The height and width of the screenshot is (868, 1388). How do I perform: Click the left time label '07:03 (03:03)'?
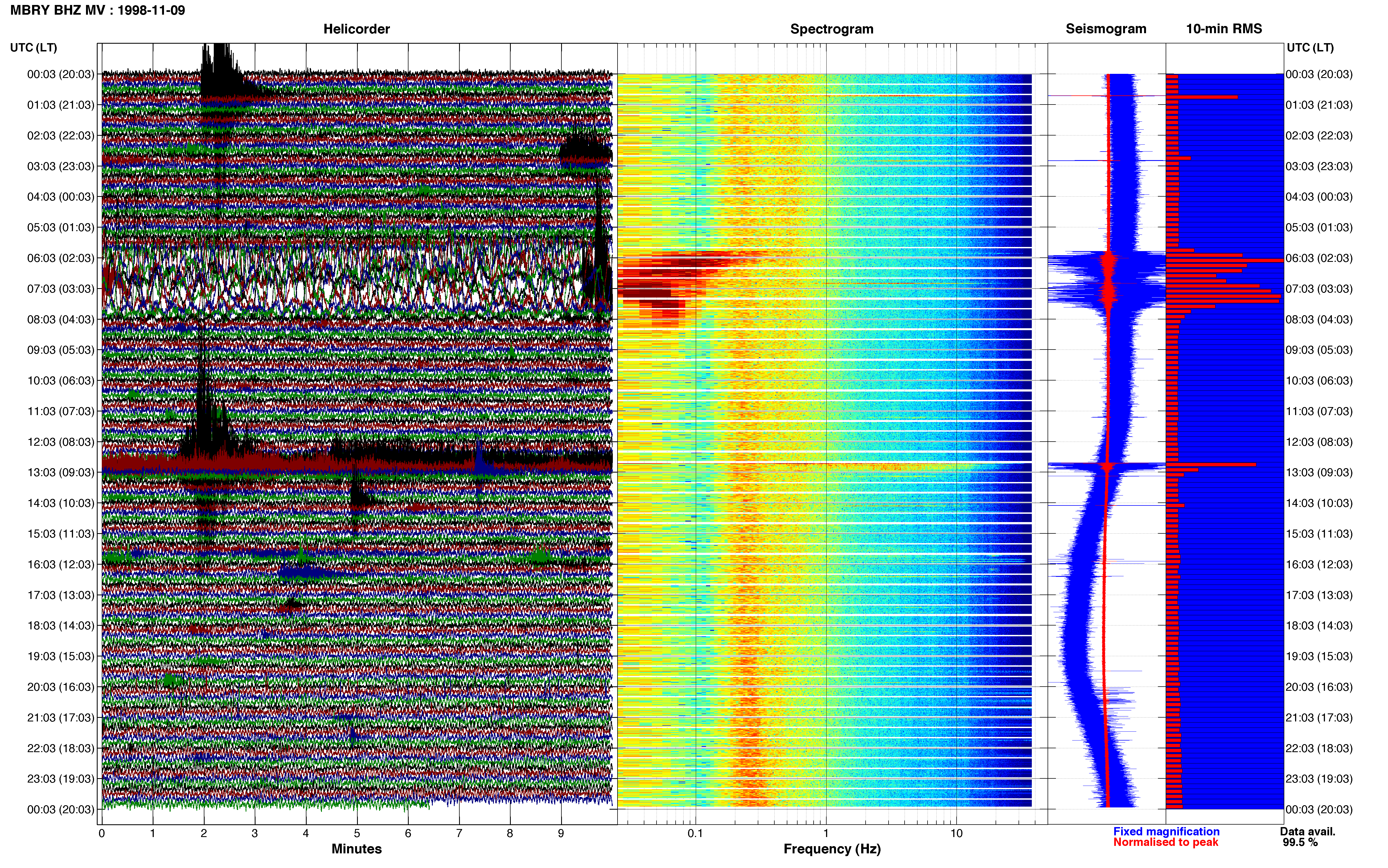61,289
